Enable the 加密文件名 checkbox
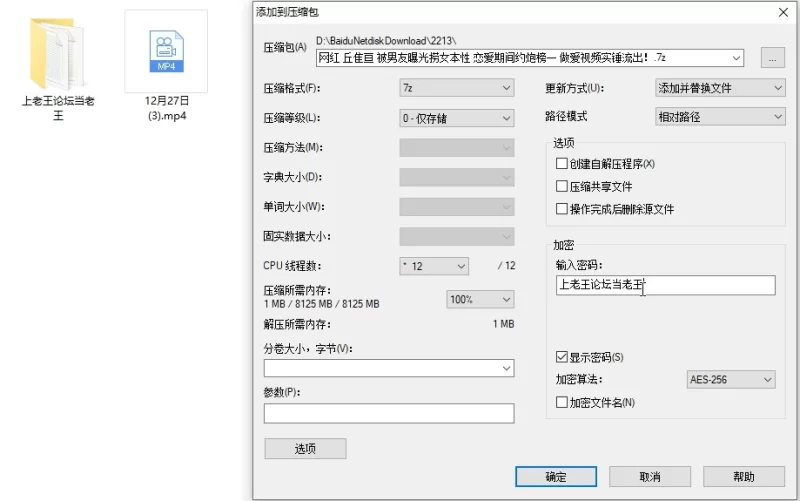Screen dimensions: 800x501 562,402
